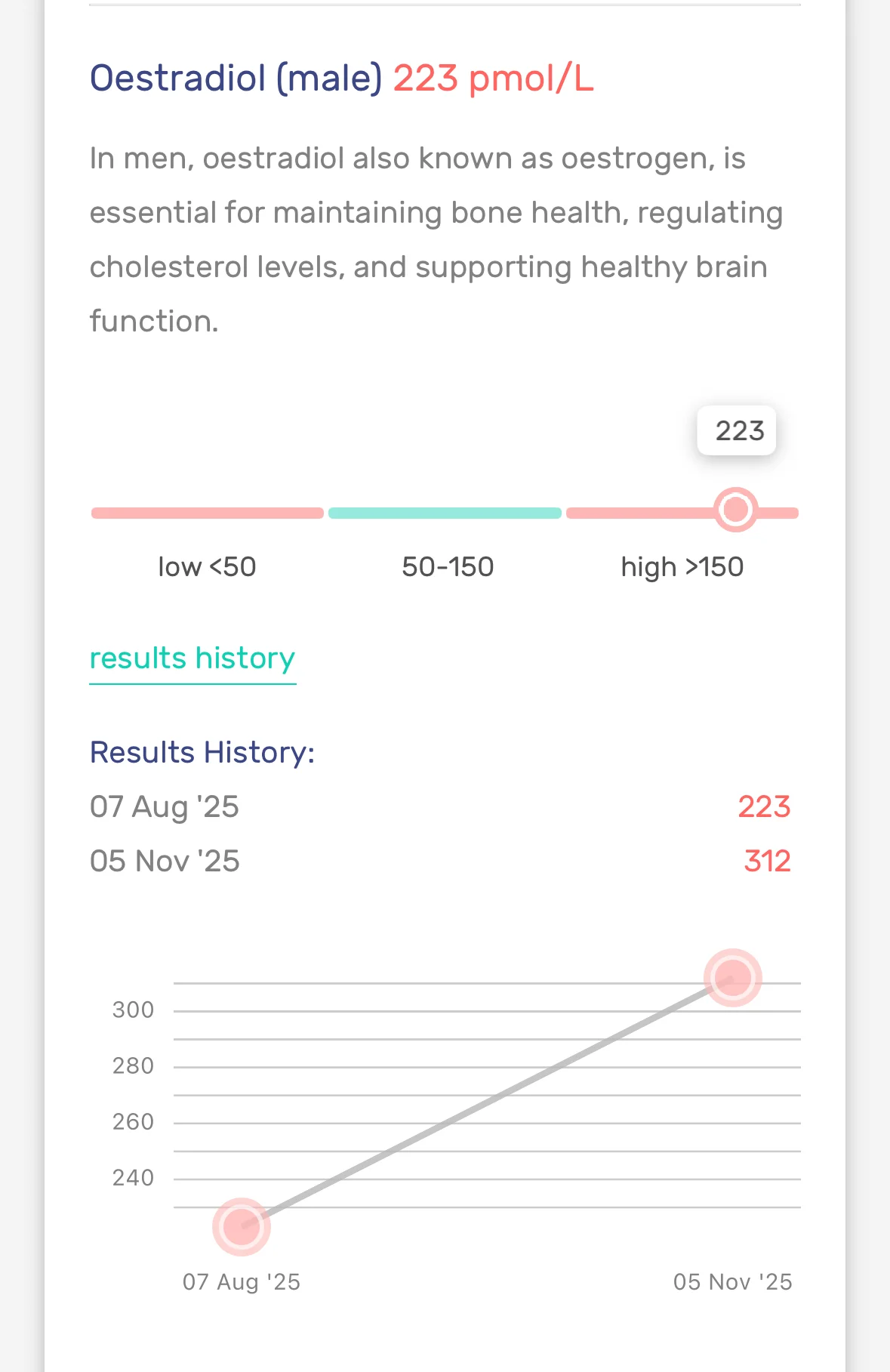The image size is (890, 1372).
Task: Click the 05 Nov '25 x-axis label
Action: click(x=733, y=1282)
